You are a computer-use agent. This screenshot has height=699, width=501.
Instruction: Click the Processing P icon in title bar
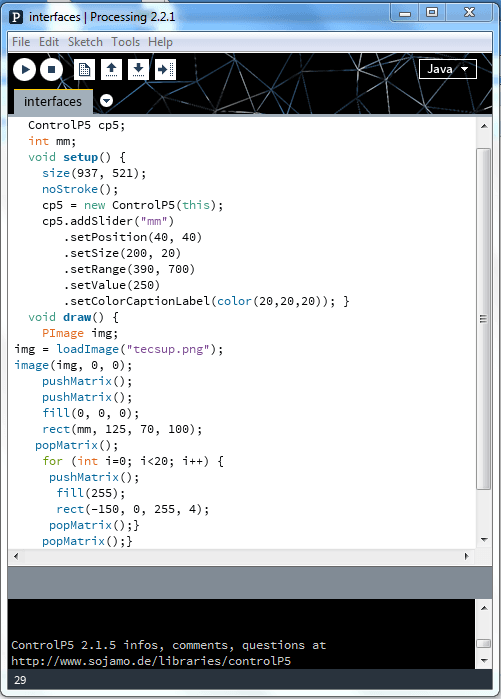16,17
